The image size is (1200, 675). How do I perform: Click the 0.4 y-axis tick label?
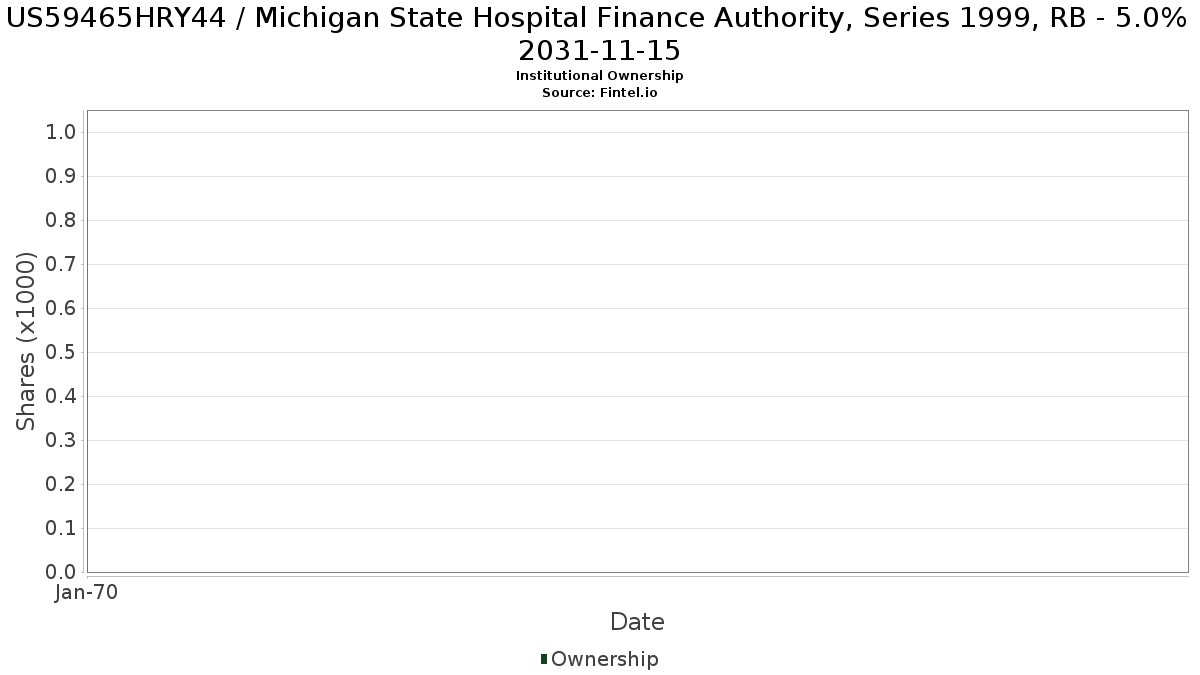coord(61,397)
